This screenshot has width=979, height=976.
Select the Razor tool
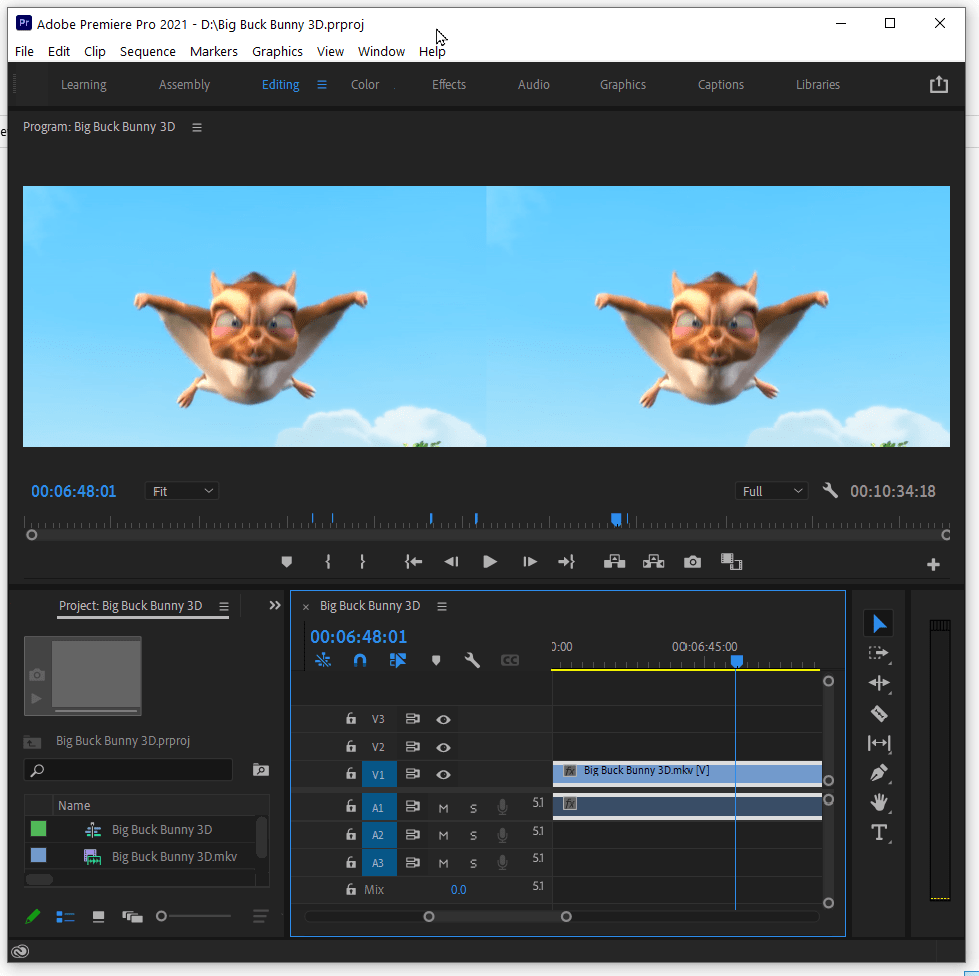[x=878, y=713]
